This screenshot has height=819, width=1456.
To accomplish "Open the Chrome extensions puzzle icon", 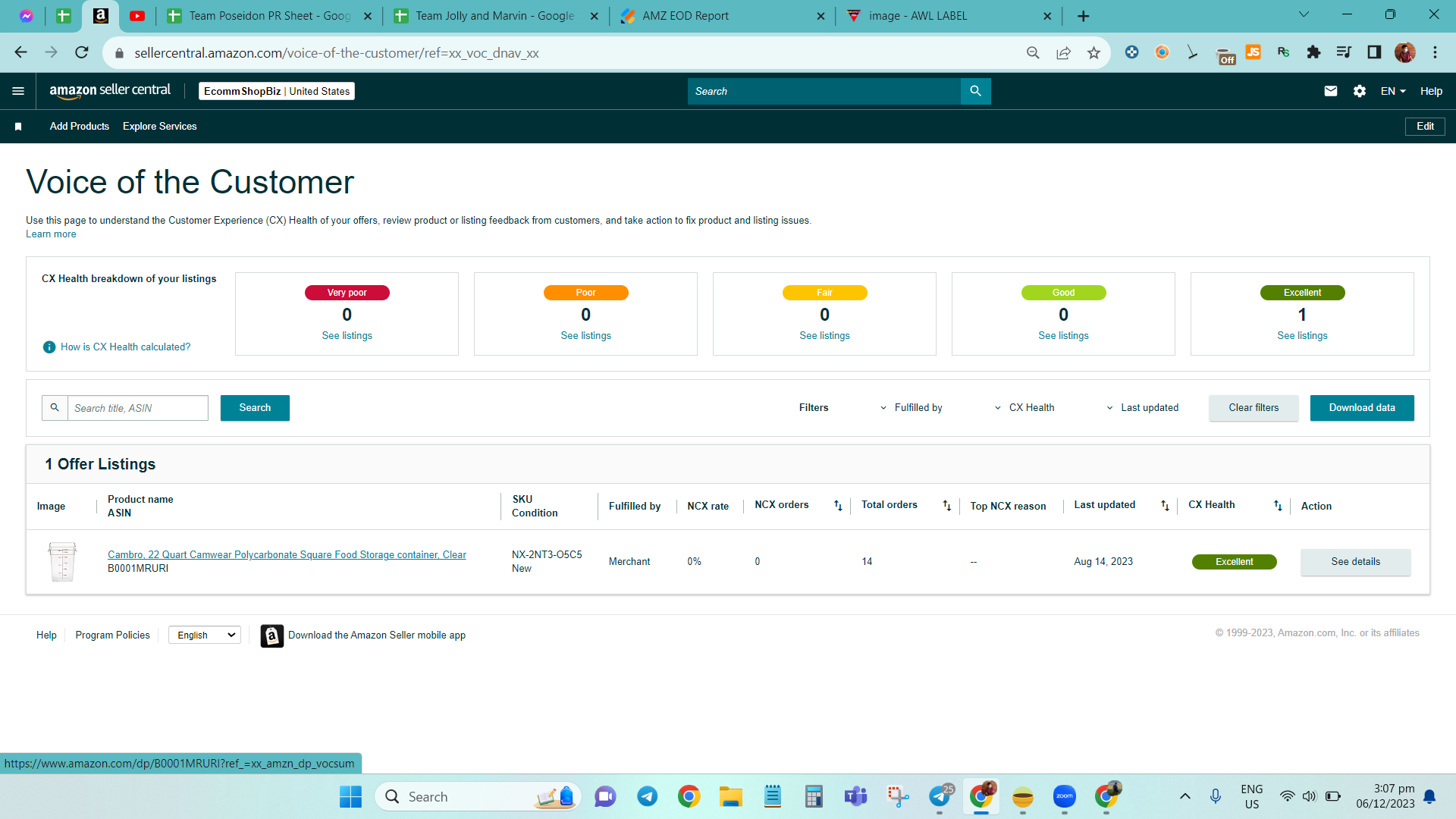I will [1313, 52].
